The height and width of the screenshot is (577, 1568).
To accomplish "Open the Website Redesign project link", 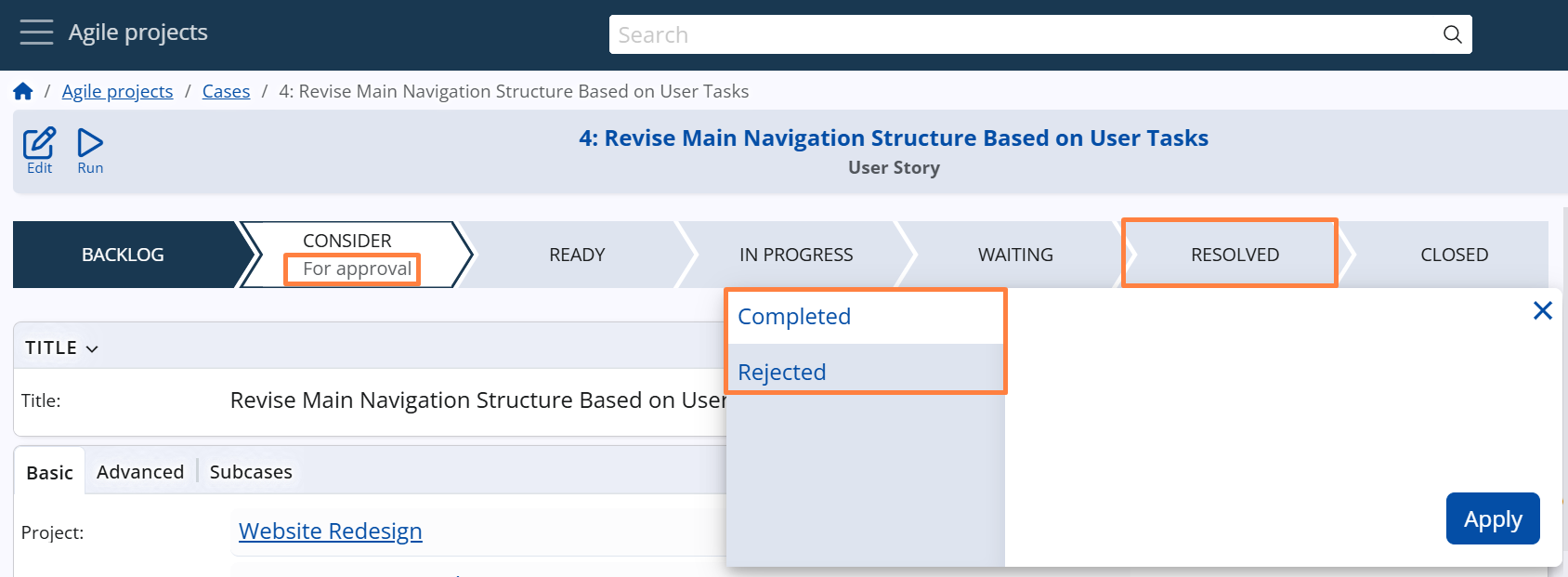I will click(330, 531).
